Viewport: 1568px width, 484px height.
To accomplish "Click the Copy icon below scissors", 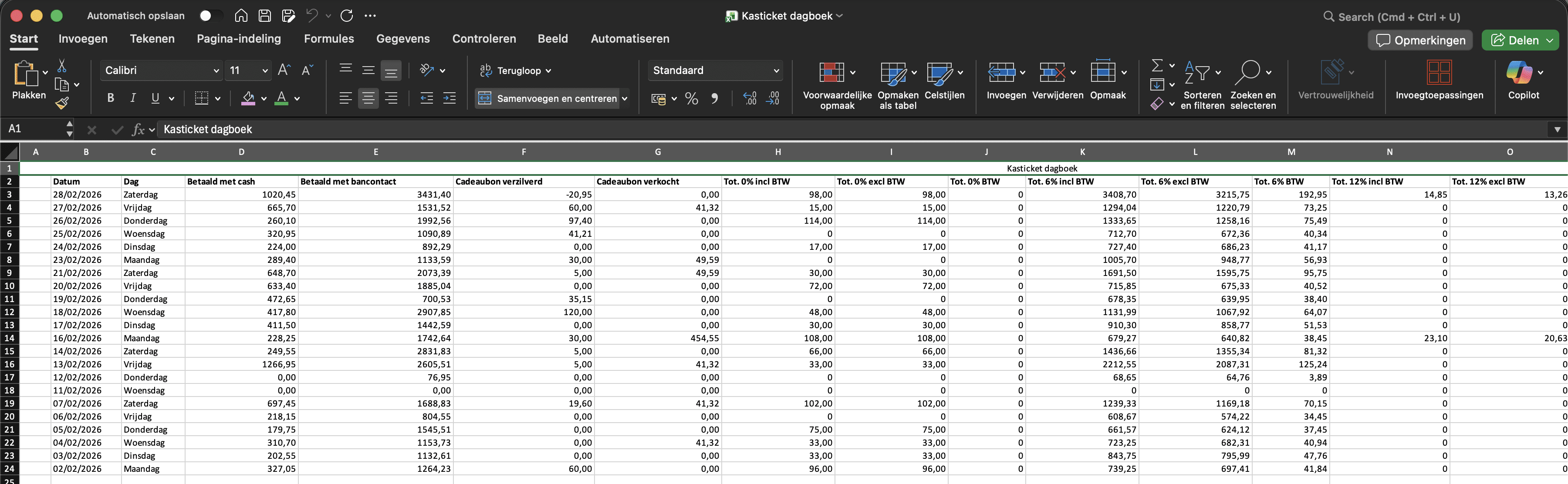I will [61, 84].
